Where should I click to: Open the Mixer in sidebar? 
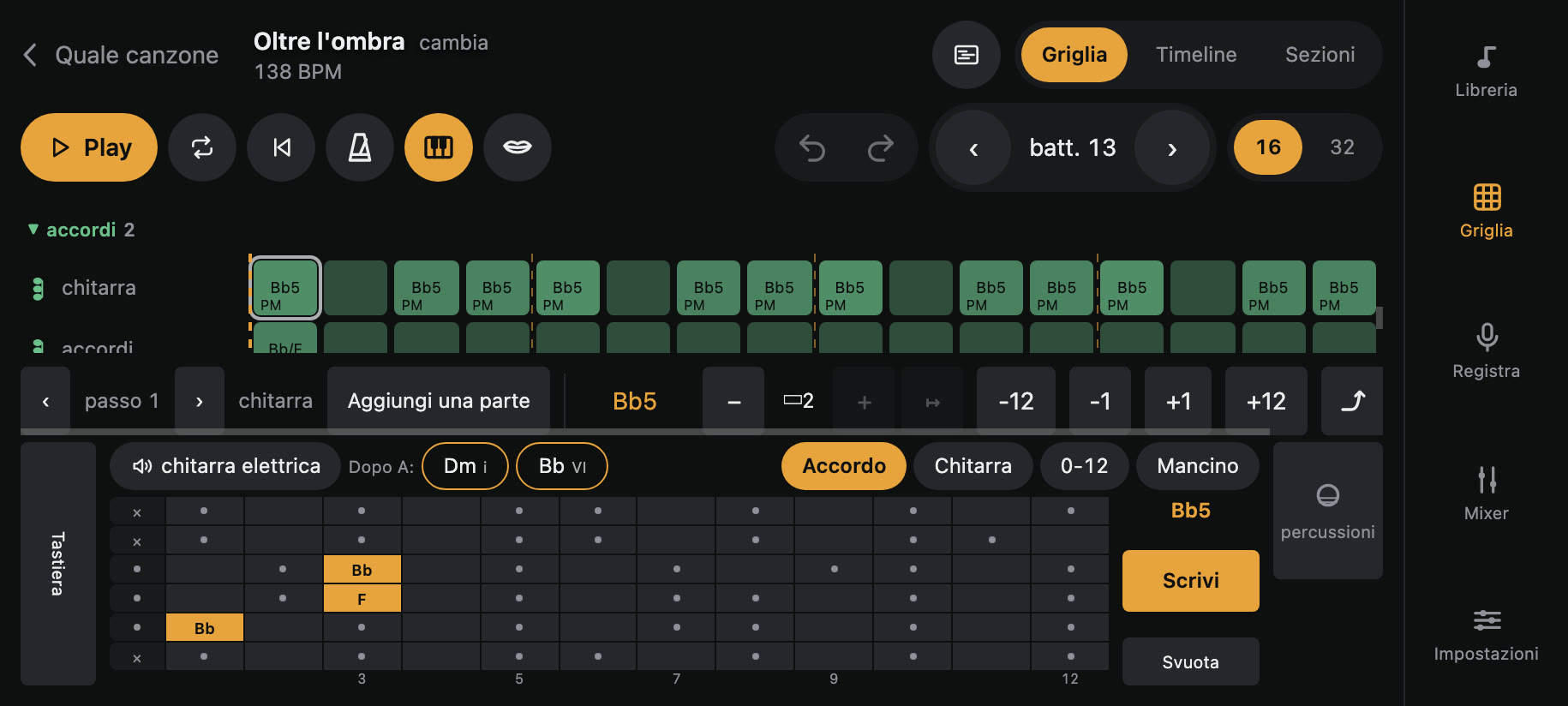(1486, 494)
